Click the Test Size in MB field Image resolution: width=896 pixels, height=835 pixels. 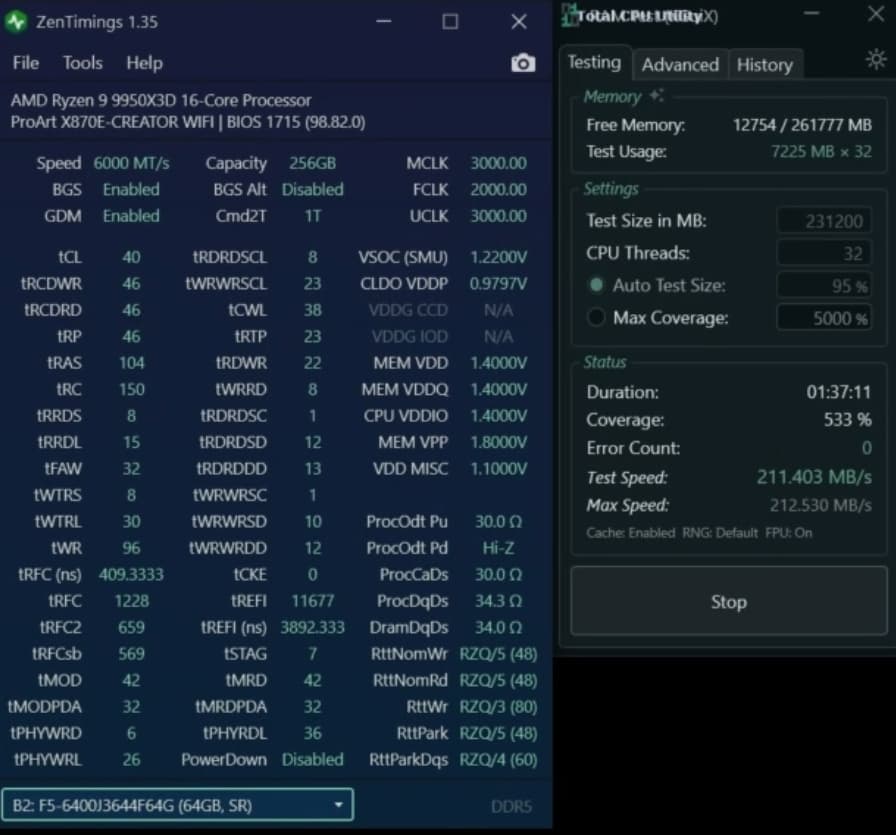(823, 221)
